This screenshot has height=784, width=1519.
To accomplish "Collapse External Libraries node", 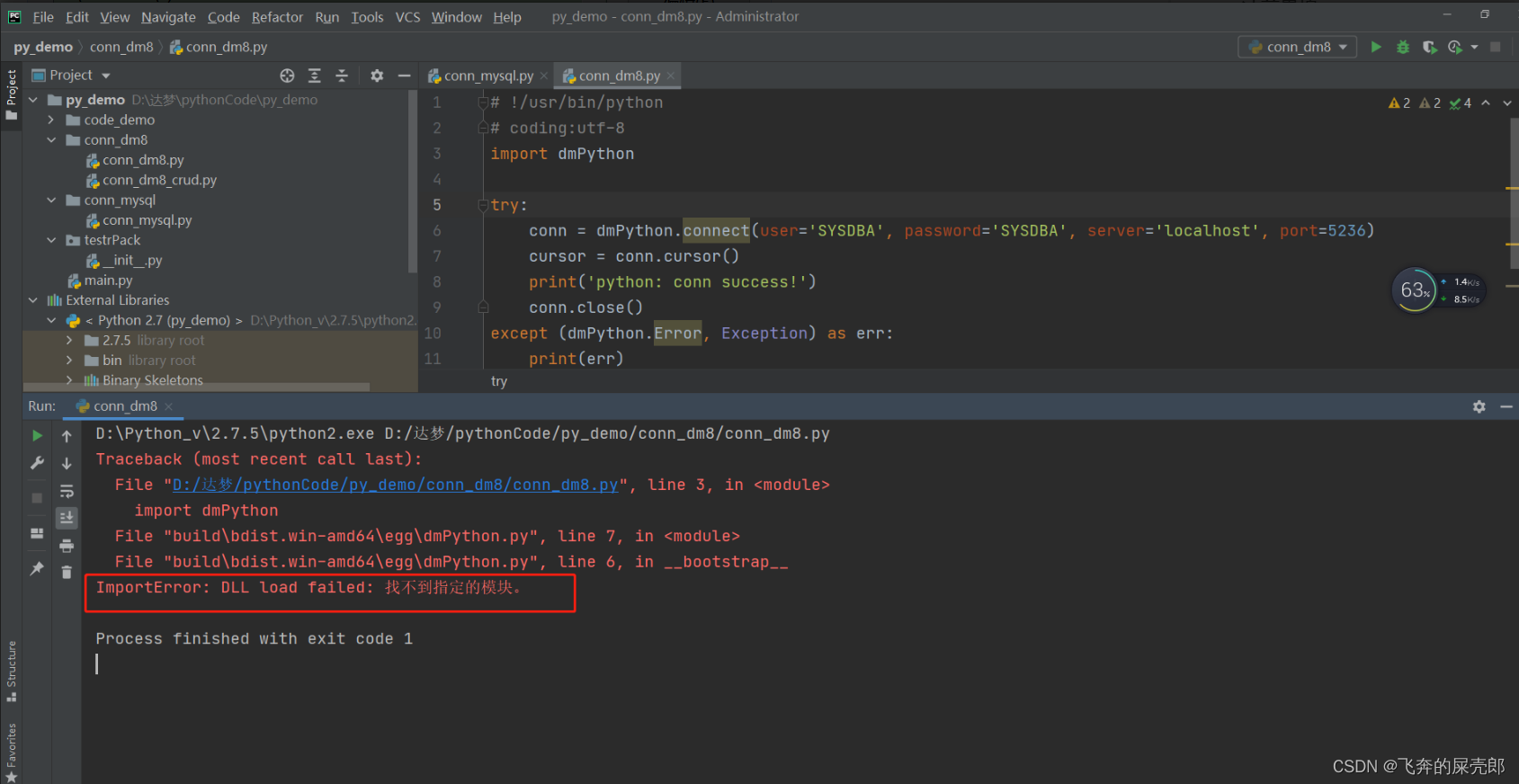I will click(33, 300).
